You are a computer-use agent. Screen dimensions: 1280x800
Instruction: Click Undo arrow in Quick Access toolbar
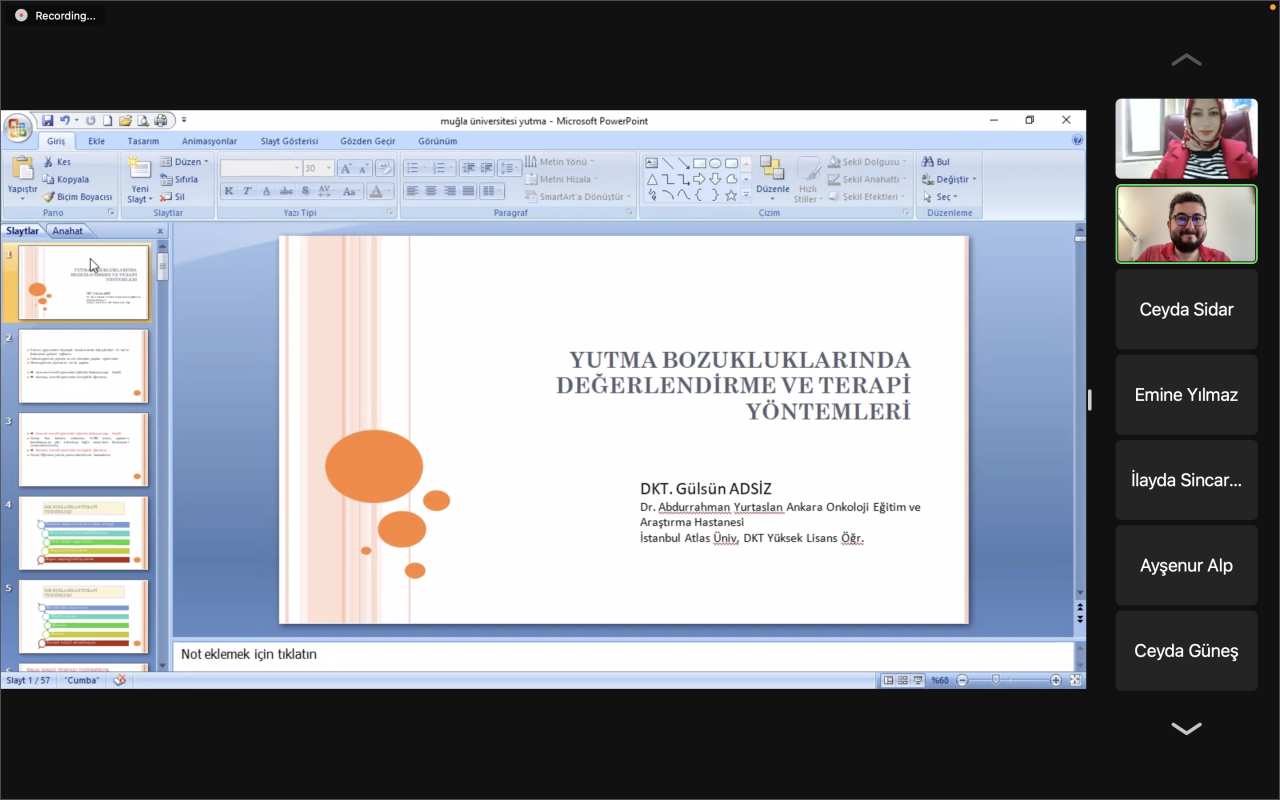(x=65, y=121)
